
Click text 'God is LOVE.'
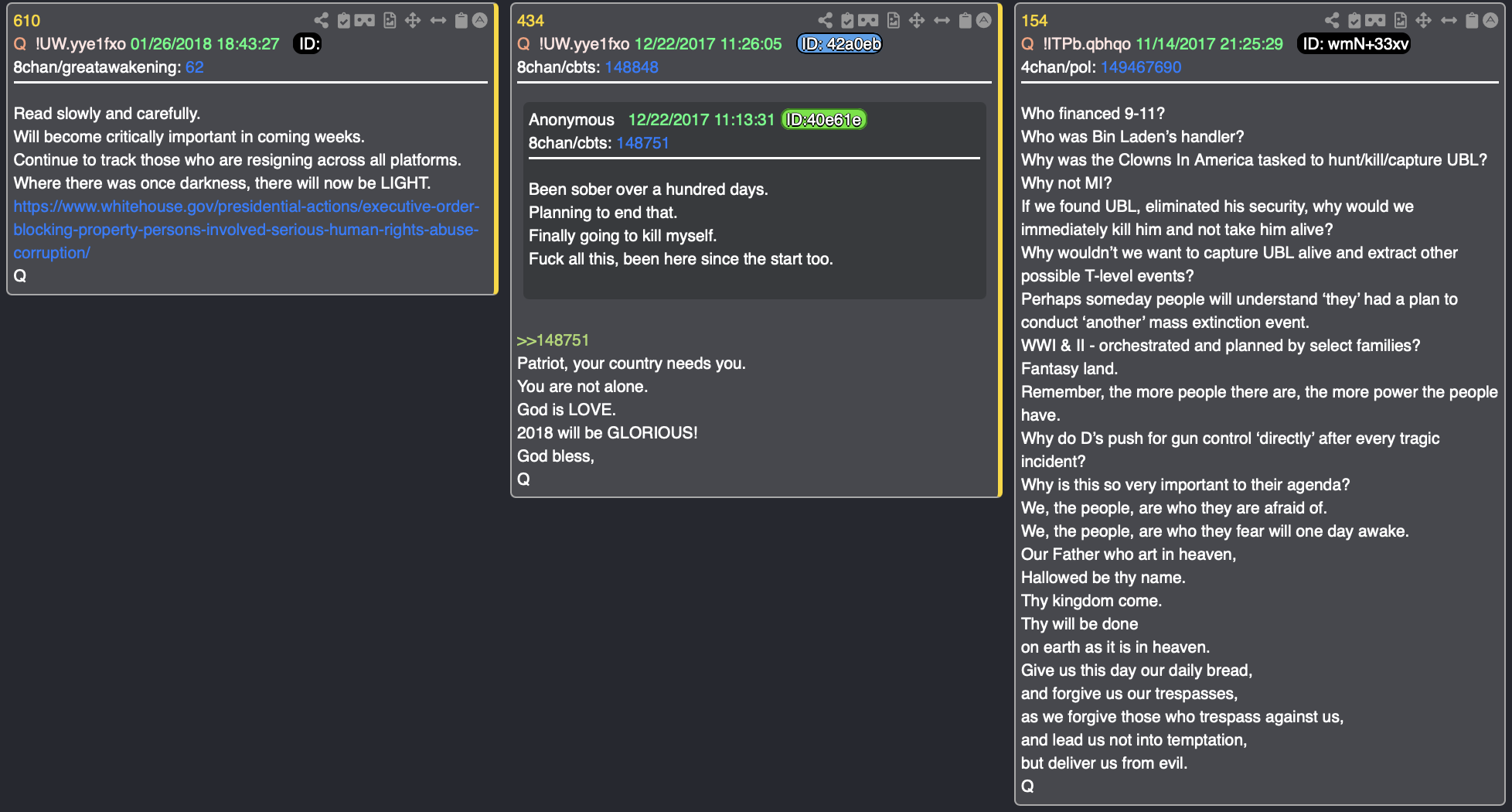[567, 410]
